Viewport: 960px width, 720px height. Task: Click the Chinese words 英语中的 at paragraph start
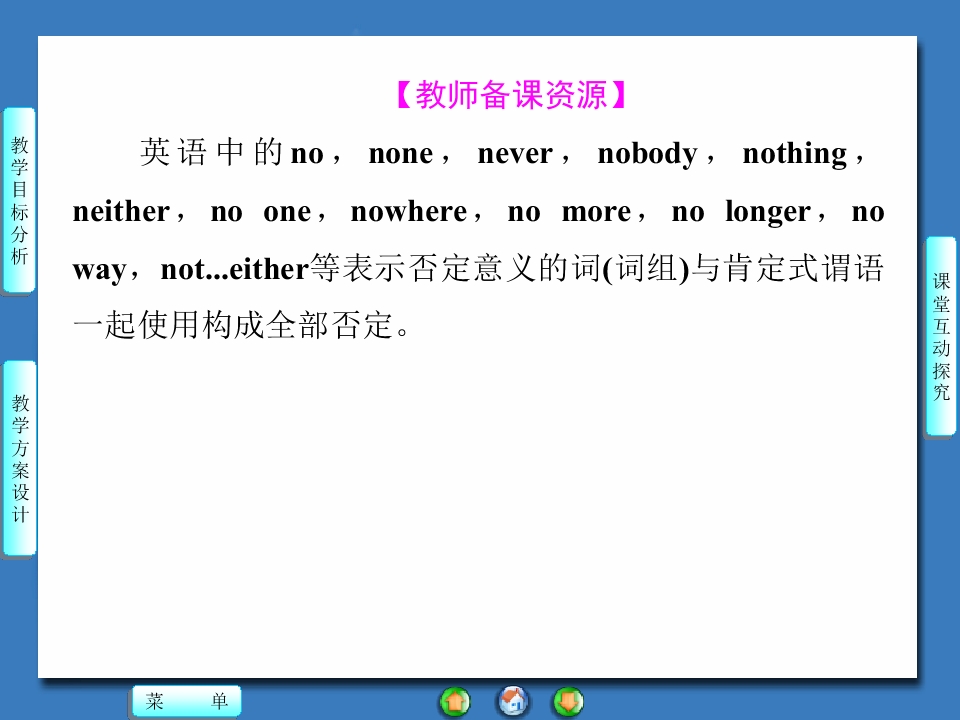pos(211,152)
